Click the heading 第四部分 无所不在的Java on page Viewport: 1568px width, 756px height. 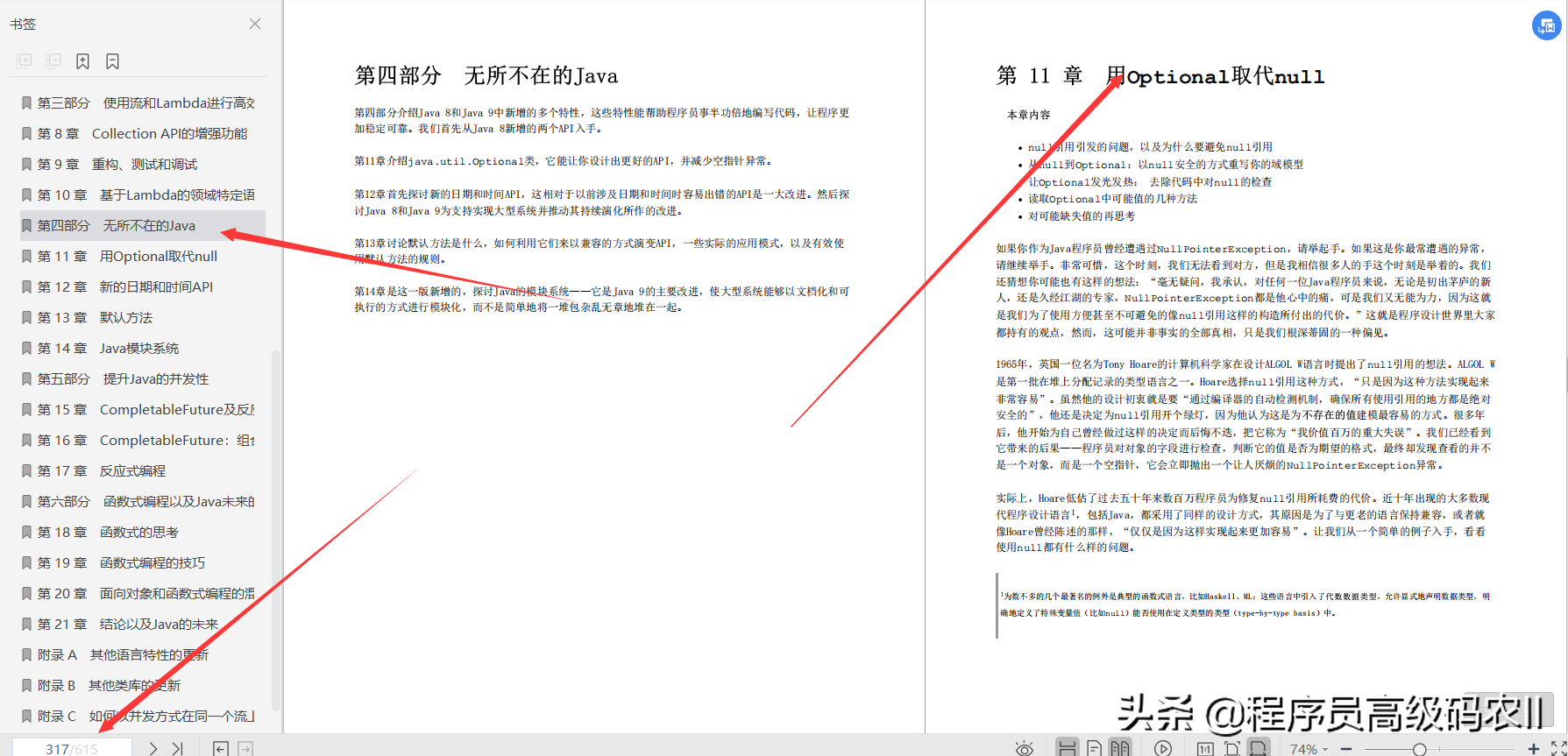(486, 76)
